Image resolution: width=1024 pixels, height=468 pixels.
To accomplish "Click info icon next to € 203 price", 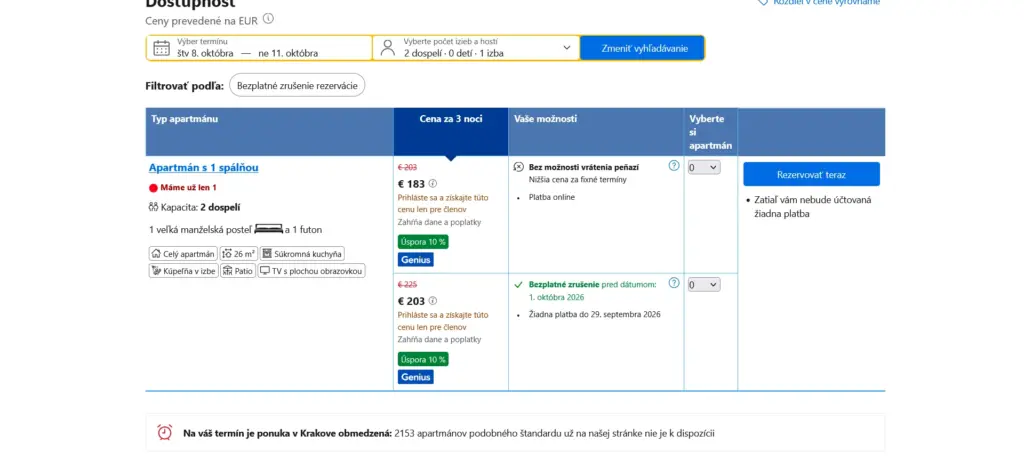I will (x=432, y=301).
